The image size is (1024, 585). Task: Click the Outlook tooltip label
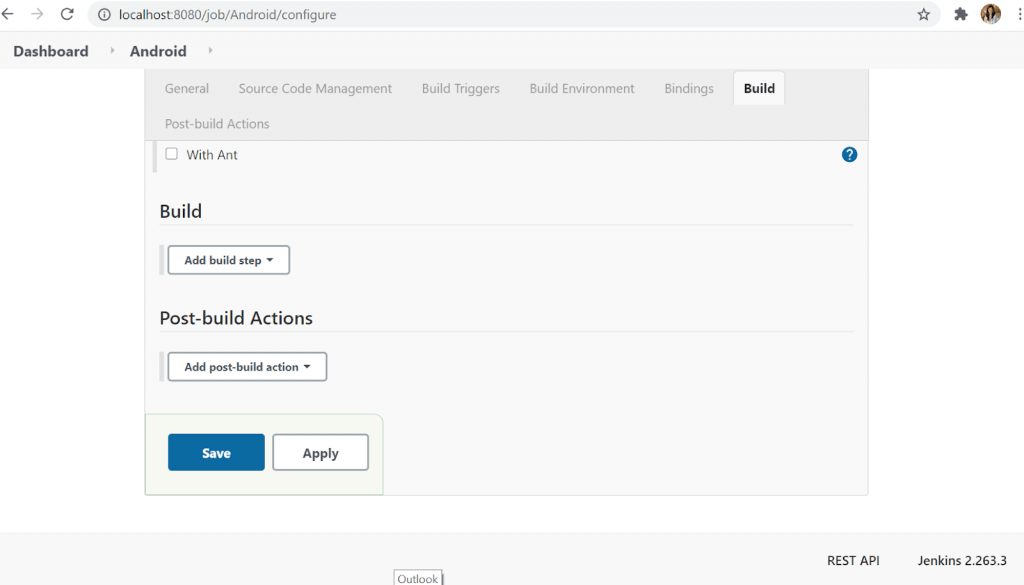click(x=418, y=578)
